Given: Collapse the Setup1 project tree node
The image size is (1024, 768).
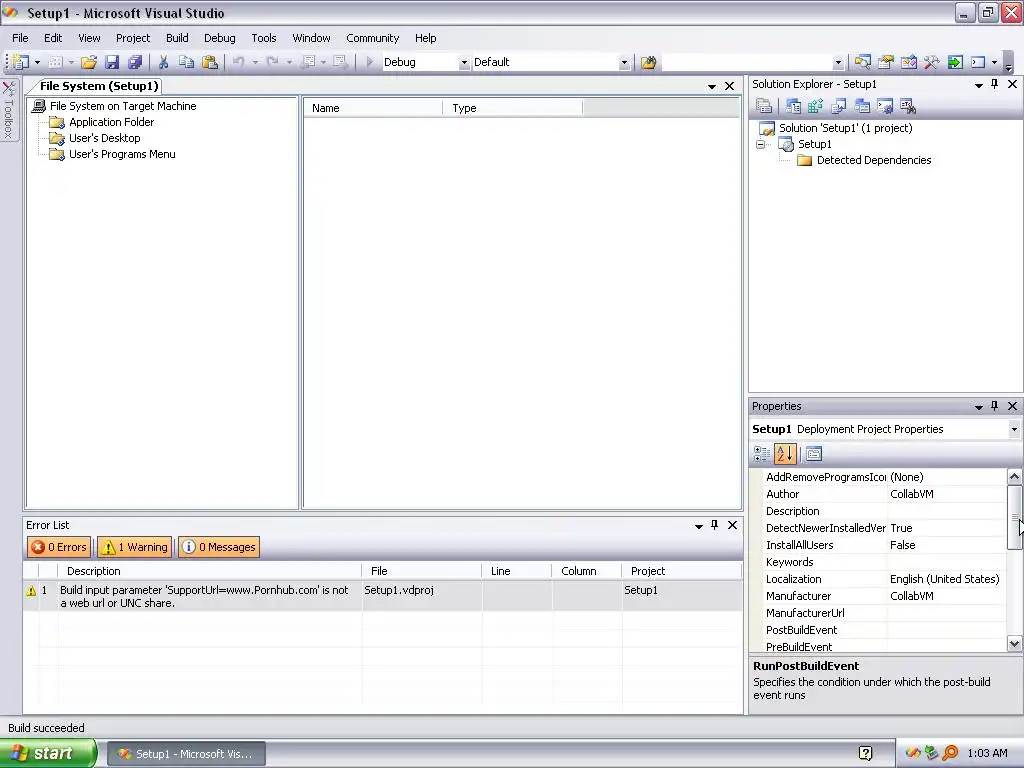Looking at the screenshot, I should (761, 144).
